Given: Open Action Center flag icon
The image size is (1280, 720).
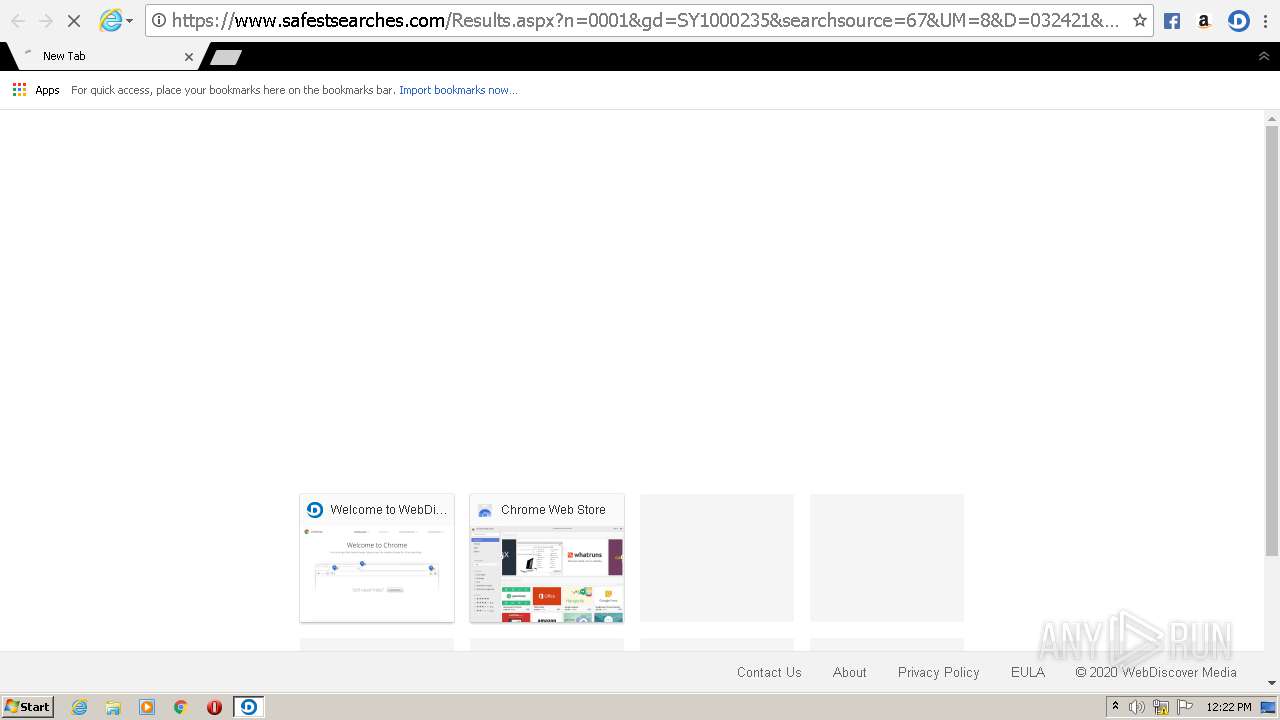Looking at the screenshot, I should (1185, 707).
